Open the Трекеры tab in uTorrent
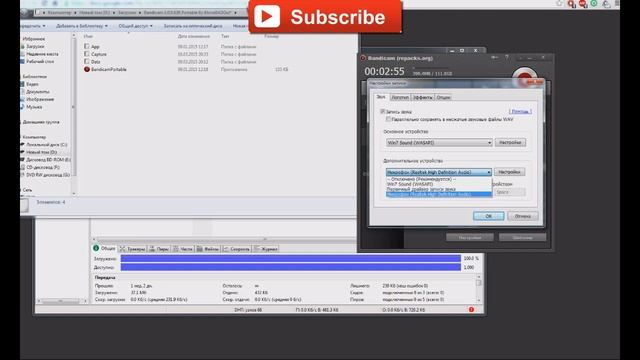The image size is (640, 360). pyautogui.click(x=132, y=249)
